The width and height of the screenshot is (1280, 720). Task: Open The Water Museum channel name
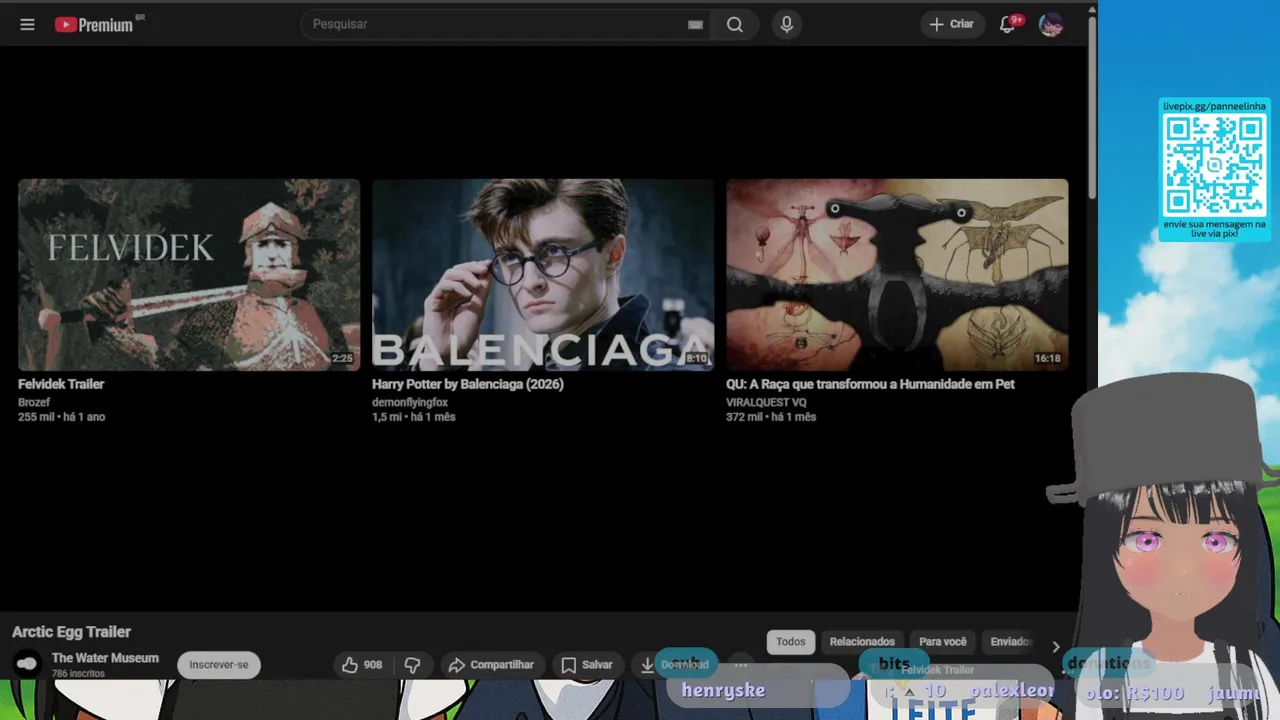(105, 658)
